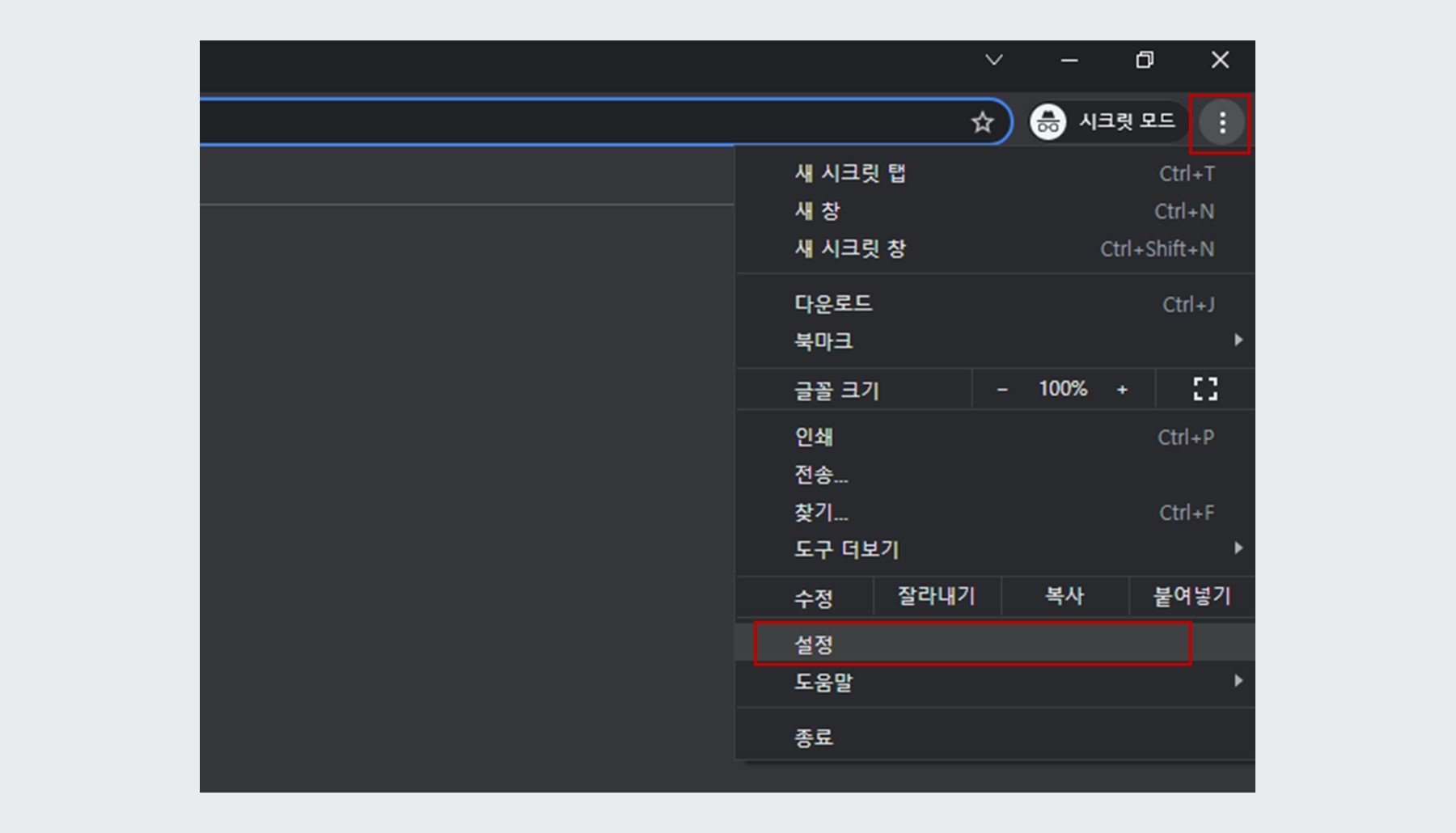1456x833 pixels.
Task: Click 붙여넣기 in the edit row
Action: pos(1191,596)
